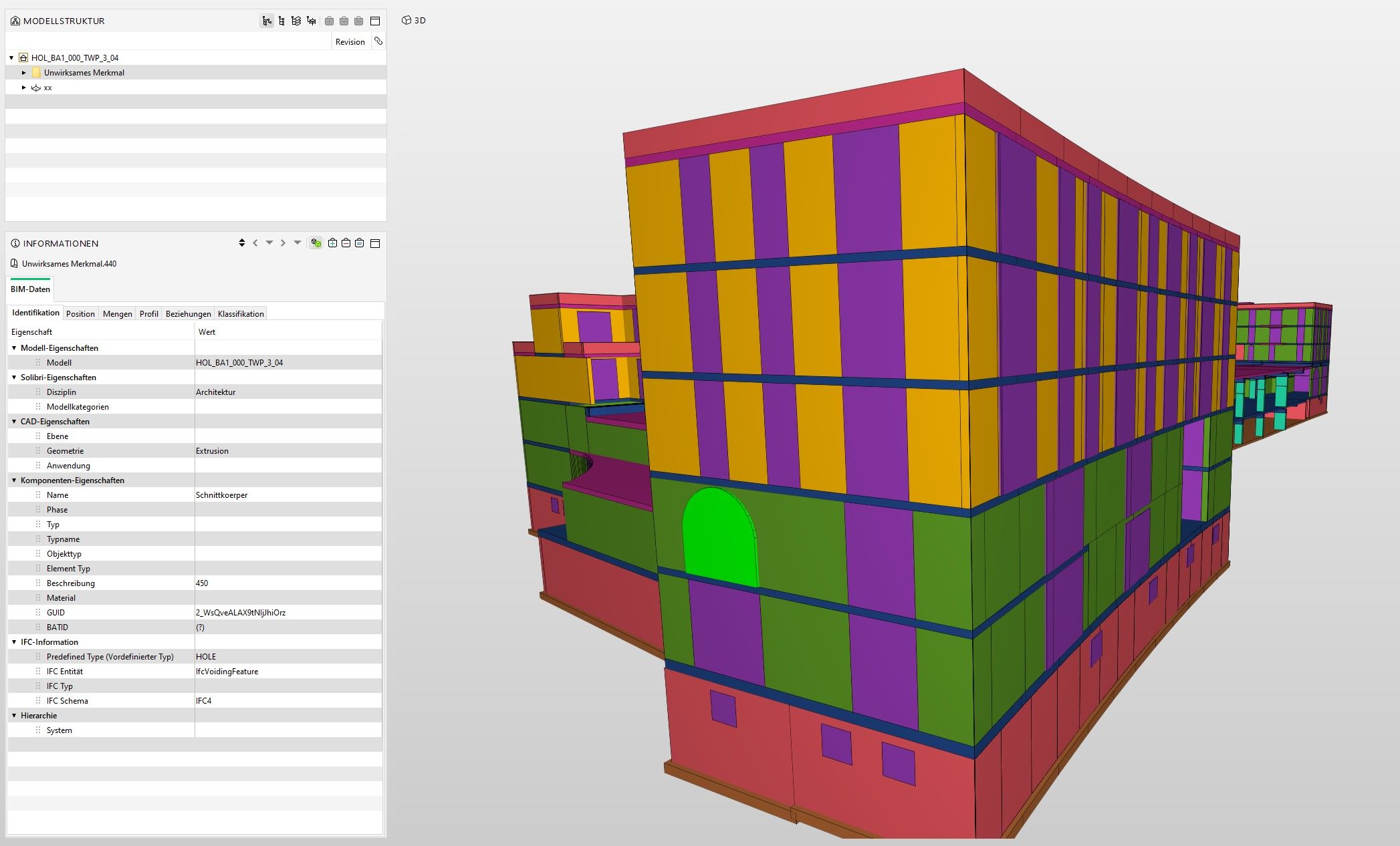The width and height of the screenshot is (1400, 846).
Task: Click the Disziplin value Architektur
Action: click(x=215, y=392)
